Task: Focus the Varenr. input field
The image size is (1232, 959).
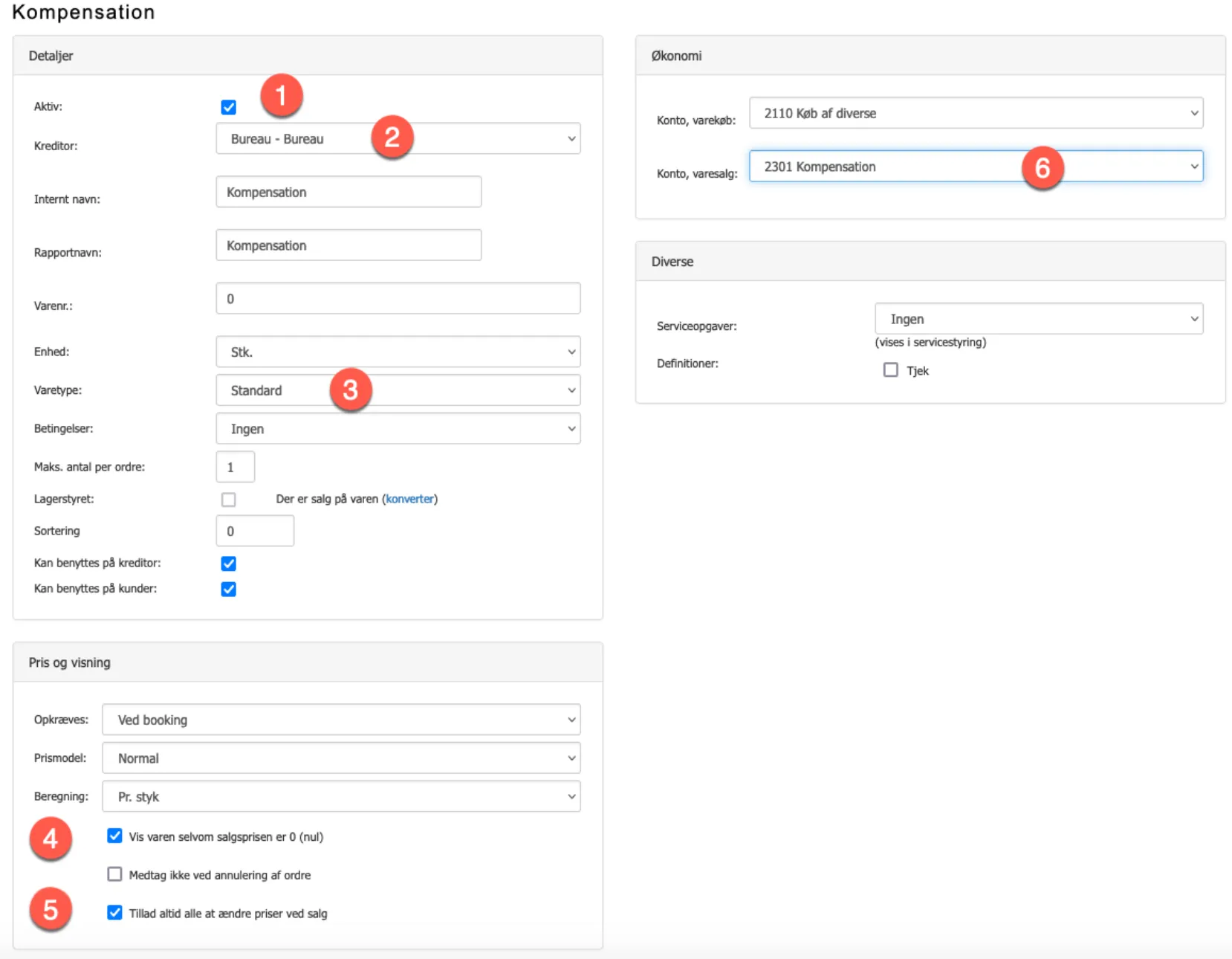Action: [398, 299]
